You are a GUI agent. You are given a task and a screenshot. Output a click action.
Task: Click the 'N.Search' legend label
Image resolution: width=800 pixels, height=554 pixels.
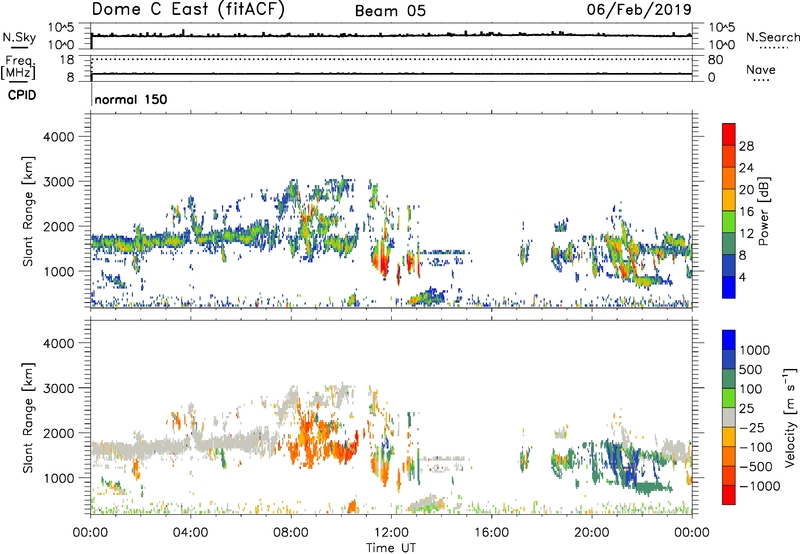click(772, 37)
